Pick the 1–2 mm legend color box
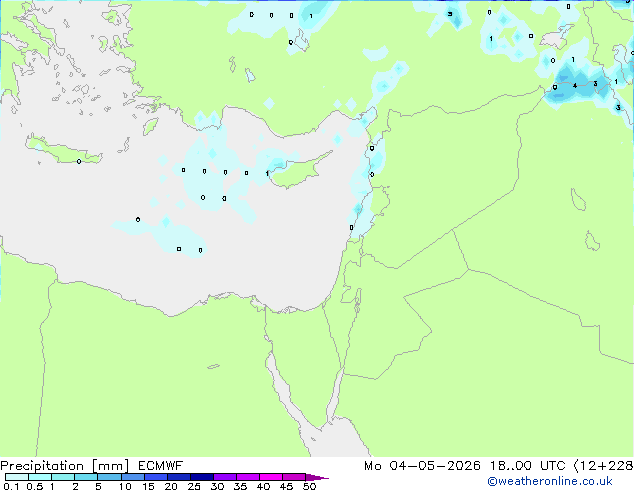Image resolution: width=634 pixels, height=490 pixels. (63, 477)
